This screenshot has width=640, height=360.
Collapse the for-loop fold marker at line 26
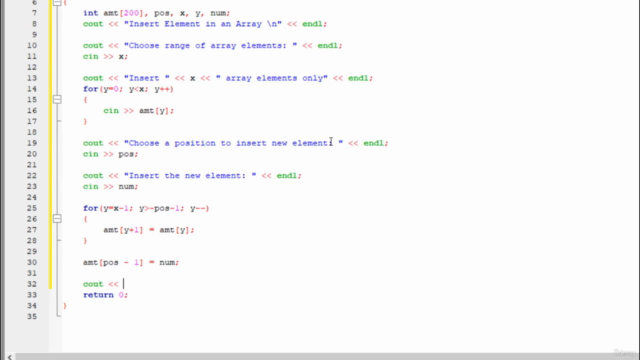[x=57, y=219]
